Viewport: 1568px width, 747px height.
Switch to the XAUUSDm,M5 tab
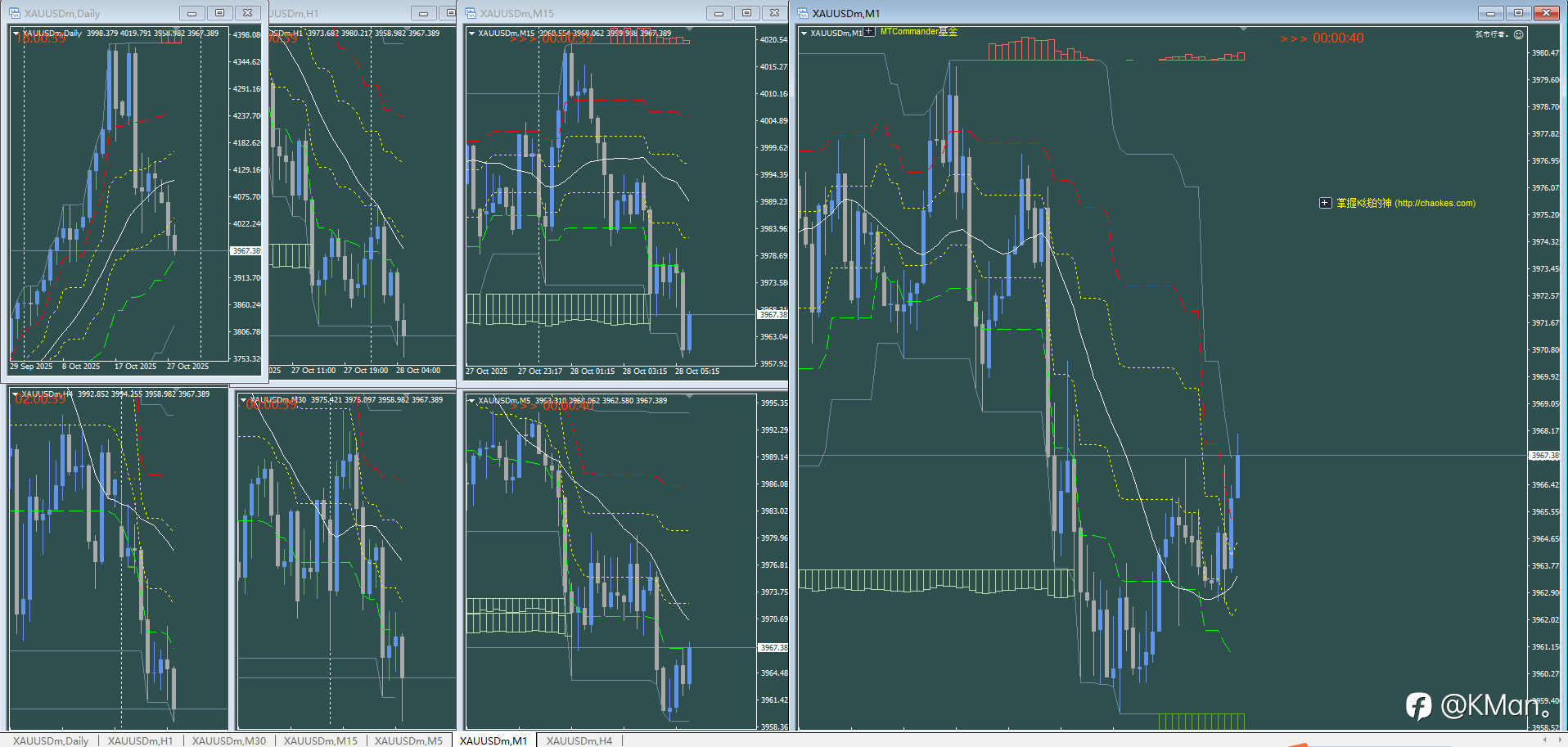click(x=408, y=740)
